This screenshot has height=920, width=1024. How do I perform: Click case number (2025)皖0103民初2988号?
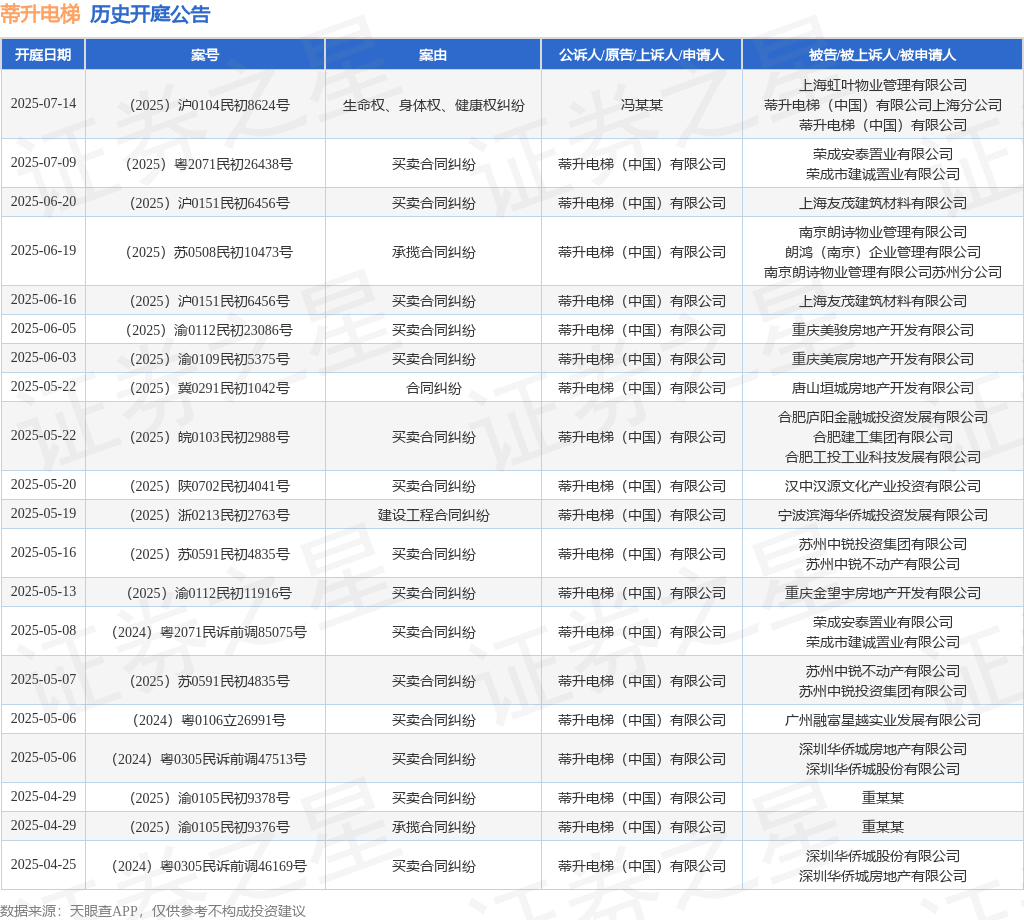[210, 437]
